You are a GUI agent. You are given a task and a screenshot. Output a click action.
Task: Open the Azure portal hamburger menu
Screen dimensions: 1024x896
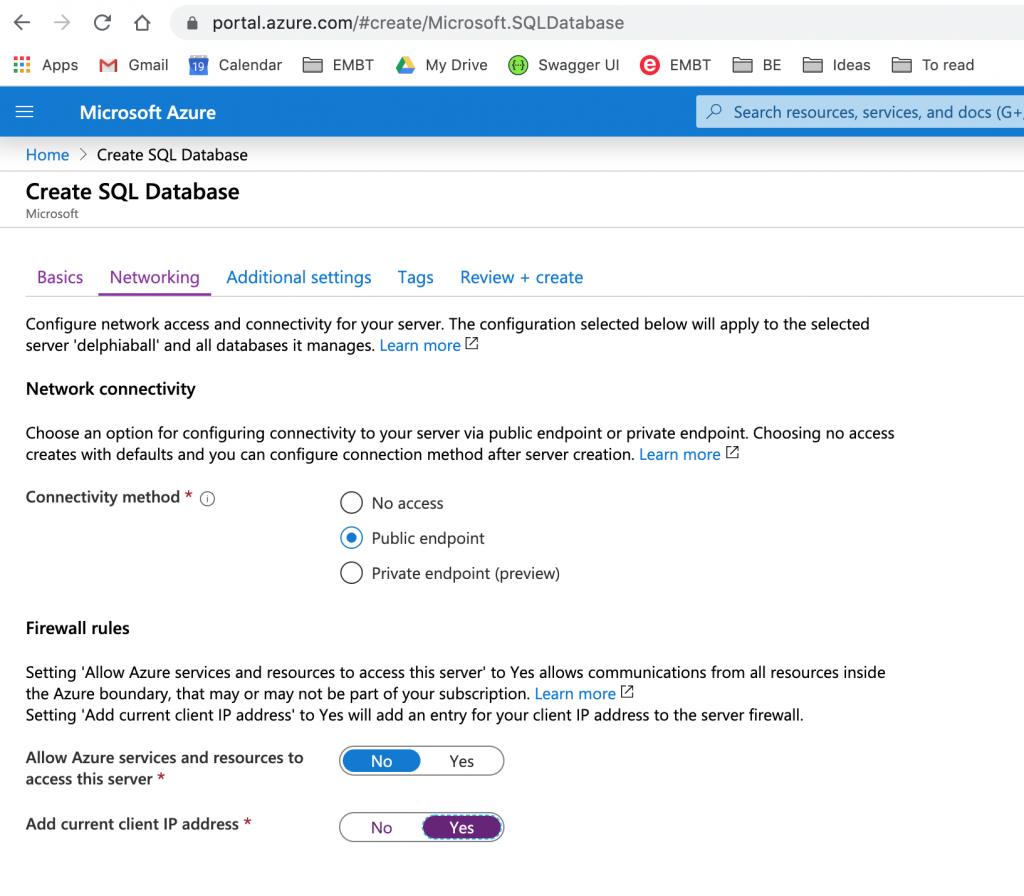tap(24, 112)
